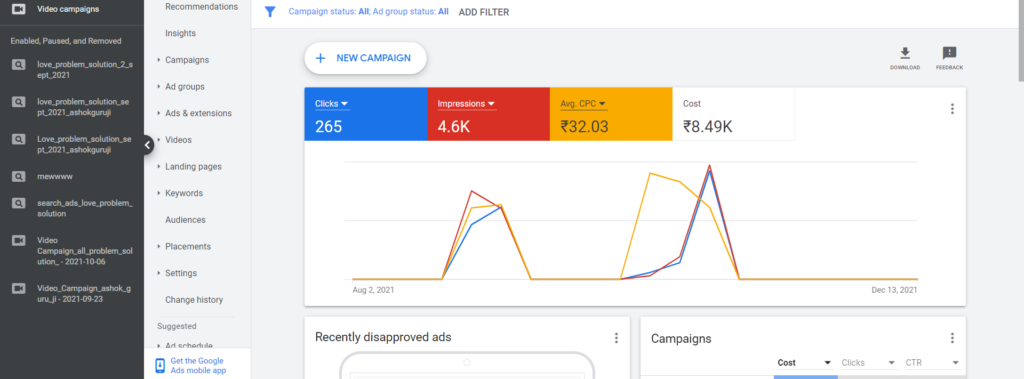This screenshot has height=379, width=1024.
Task: Click the yellow Avg. CPC tile
Action: coord(611,114)
